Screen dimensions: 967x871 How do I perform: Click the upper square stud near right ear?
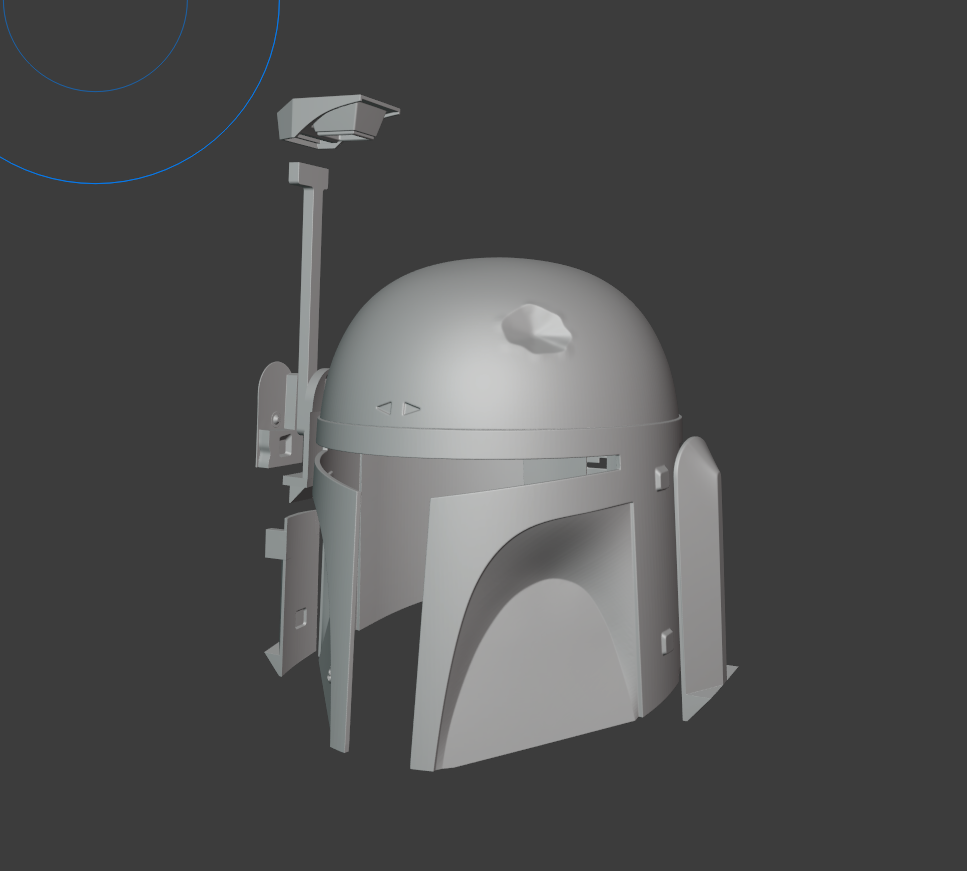pos(661,477)
